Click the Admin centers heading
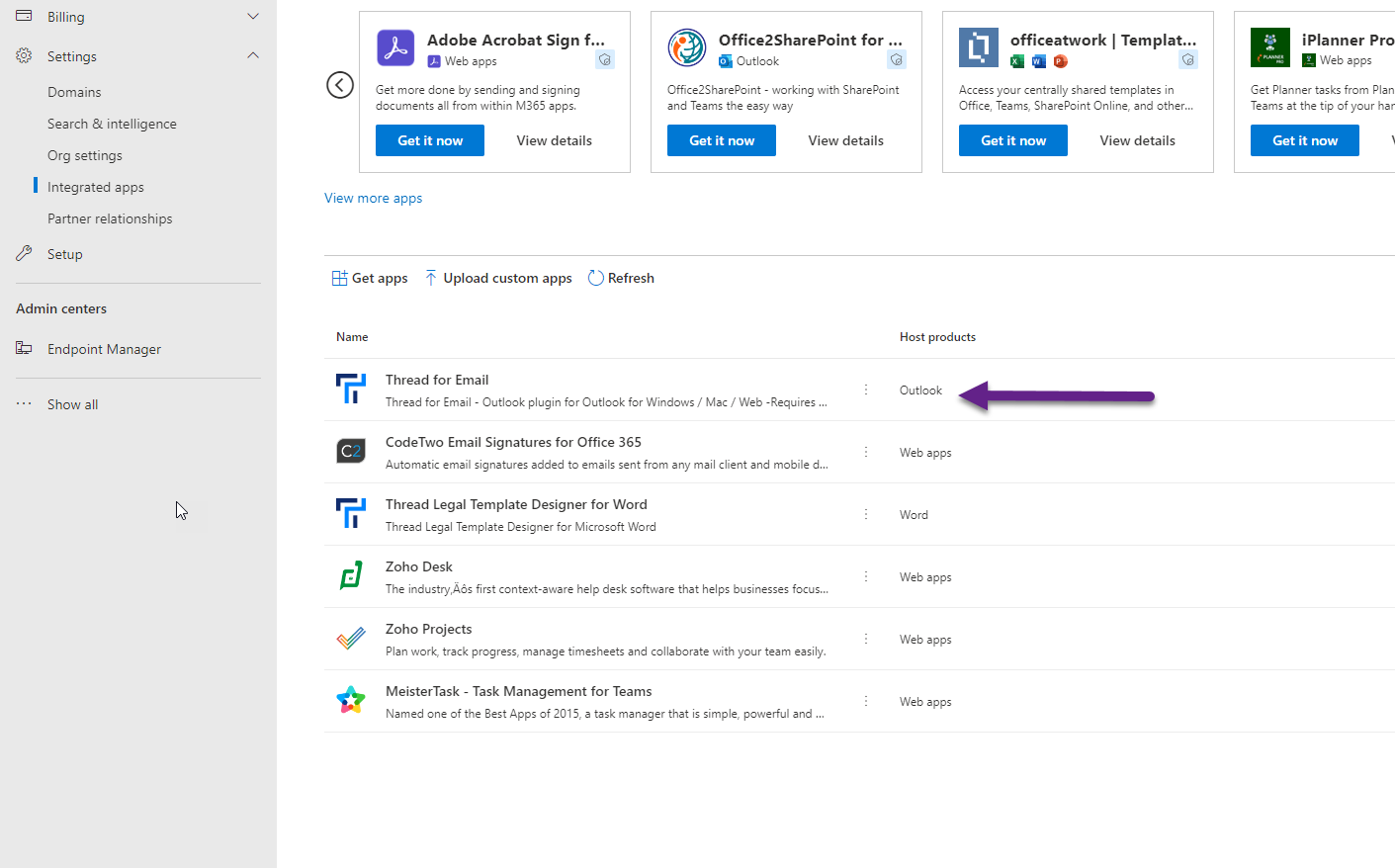Image resolution: width=1395 pixels, height=868 pixels. [x=61, y=308]
